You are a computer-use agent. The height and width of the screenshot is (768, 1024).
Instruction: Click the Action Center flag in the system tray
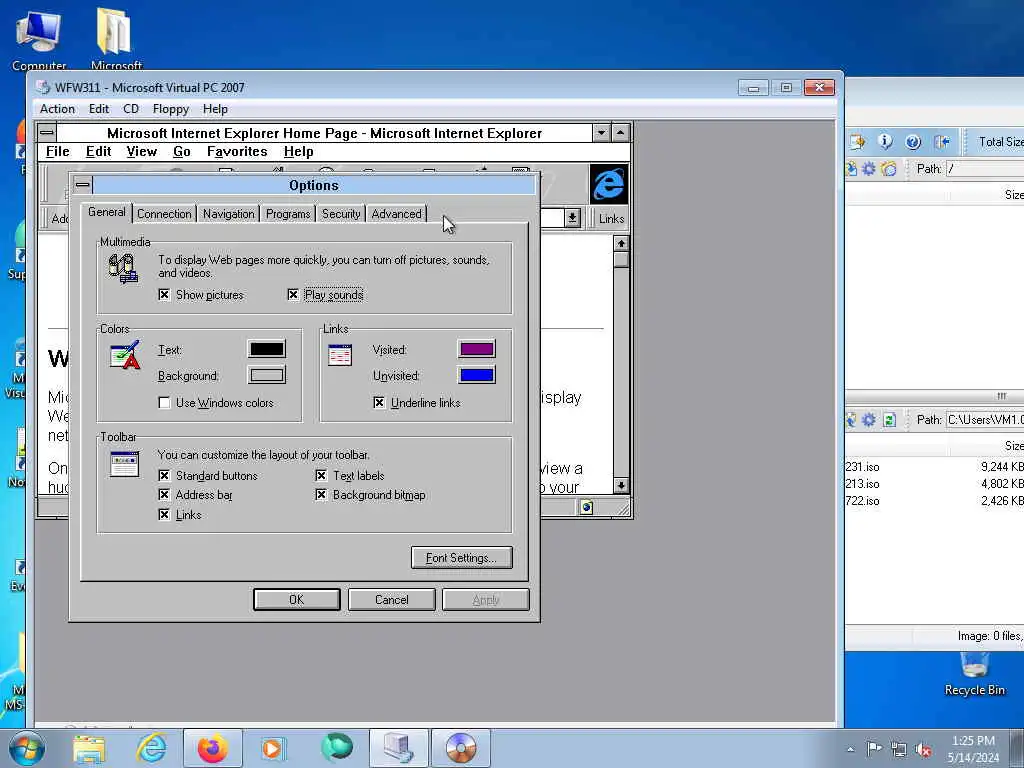coord(874,748)
